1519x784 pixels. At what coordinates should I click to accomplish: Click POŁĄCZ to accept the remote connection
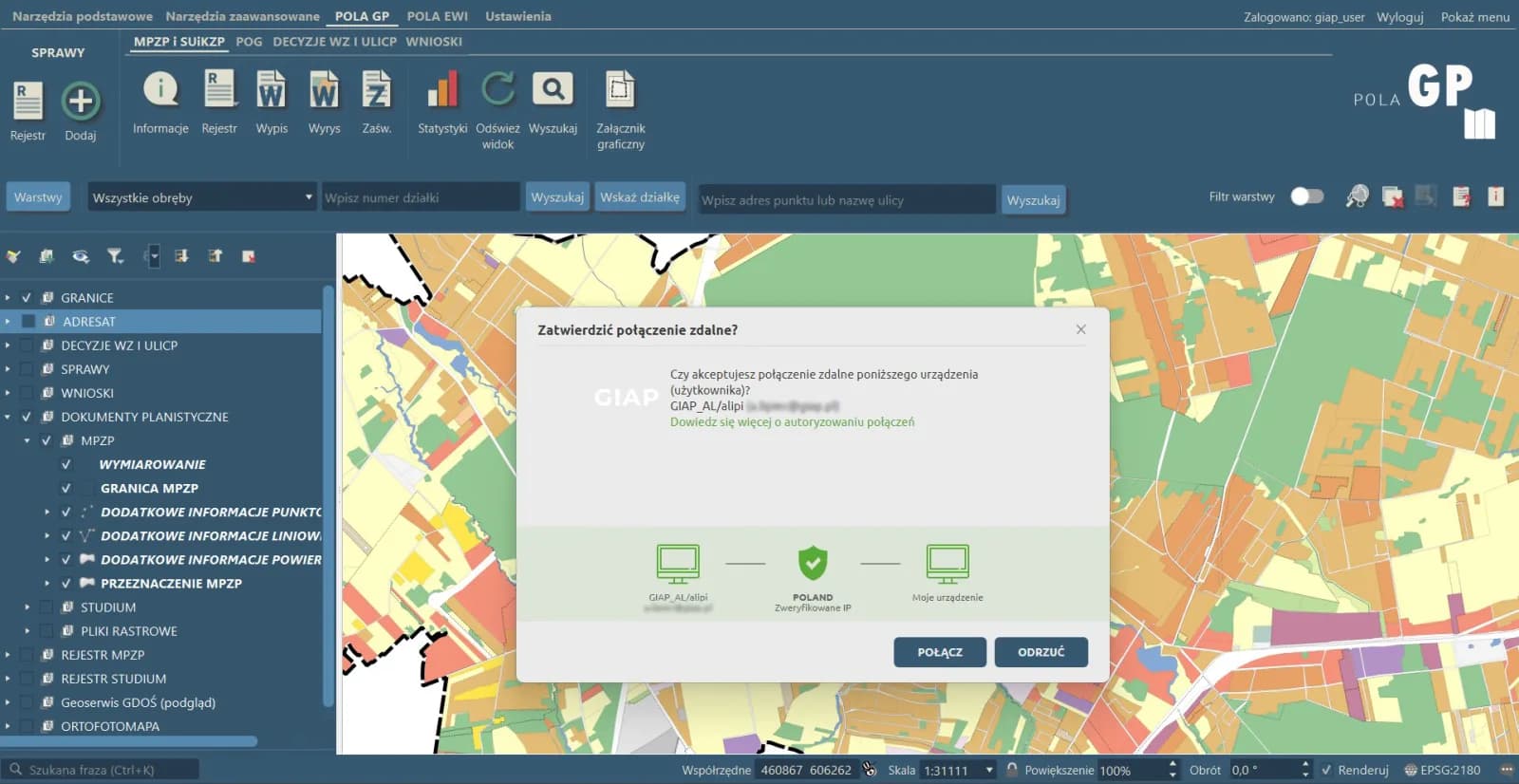pyautogui.click(x=940, y=652)
